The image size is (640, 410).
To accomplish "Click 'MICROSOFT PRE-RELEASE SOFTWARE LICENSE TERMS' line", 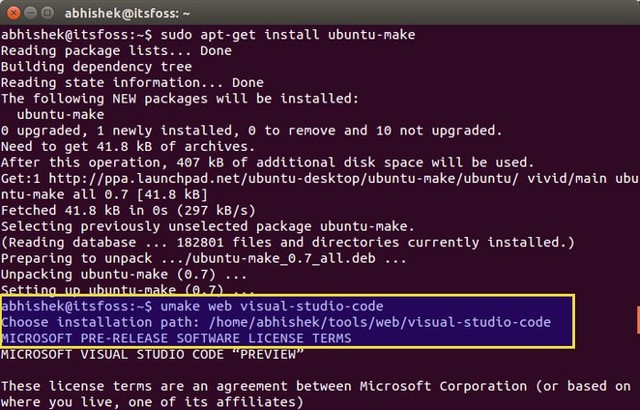I will [x=175, y=338].
